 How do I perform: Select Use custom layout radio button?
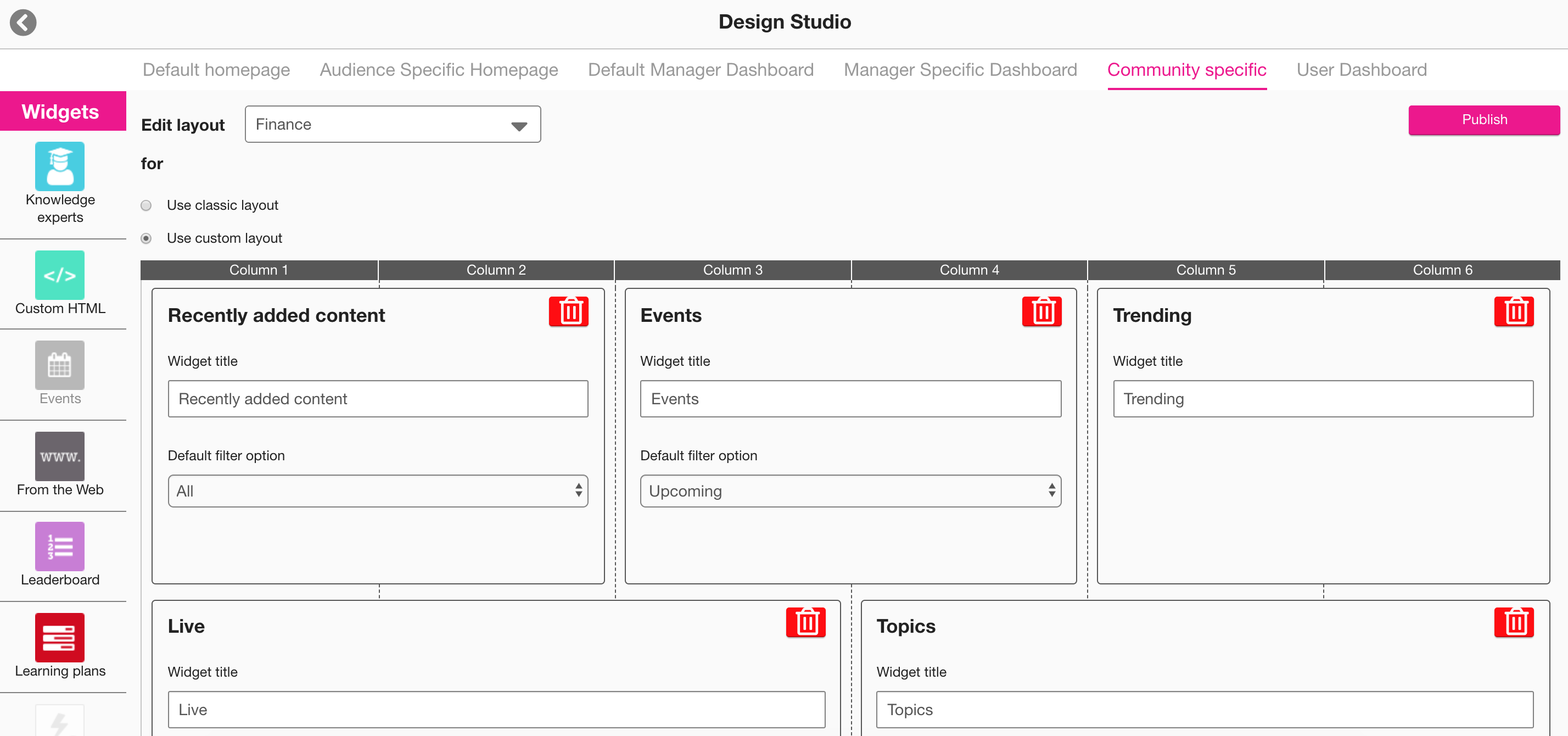[x=146, y=238]
